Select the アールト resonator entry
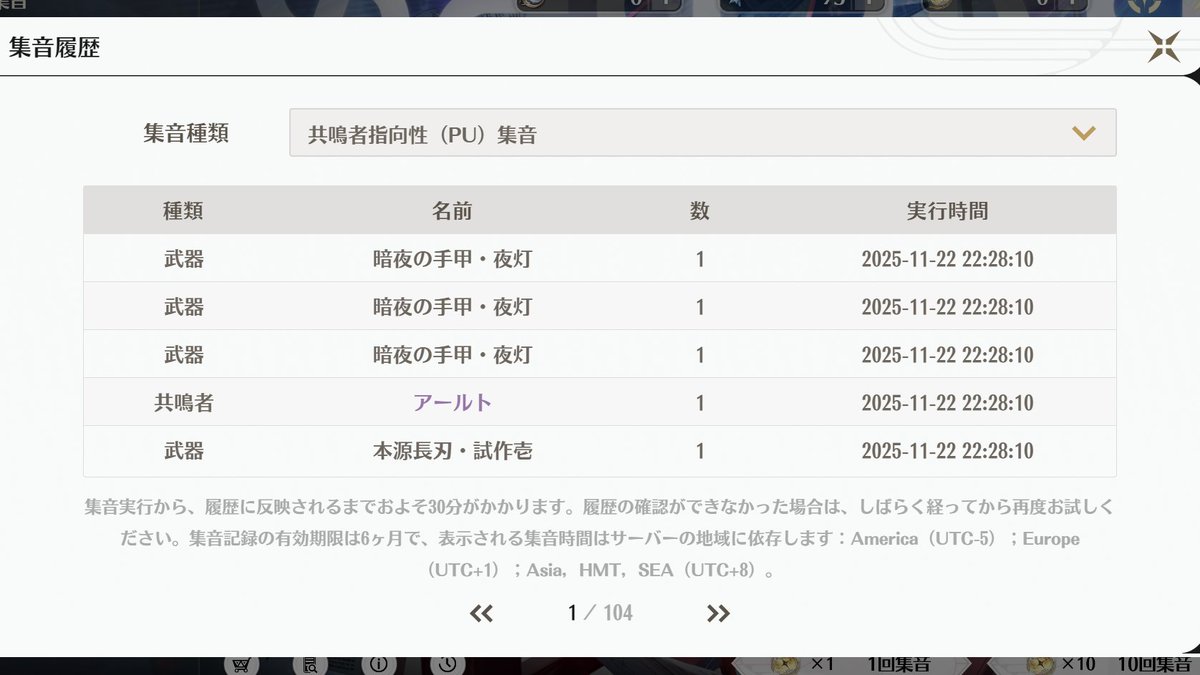Screen dimensions: 1200x675 point(452,403)
